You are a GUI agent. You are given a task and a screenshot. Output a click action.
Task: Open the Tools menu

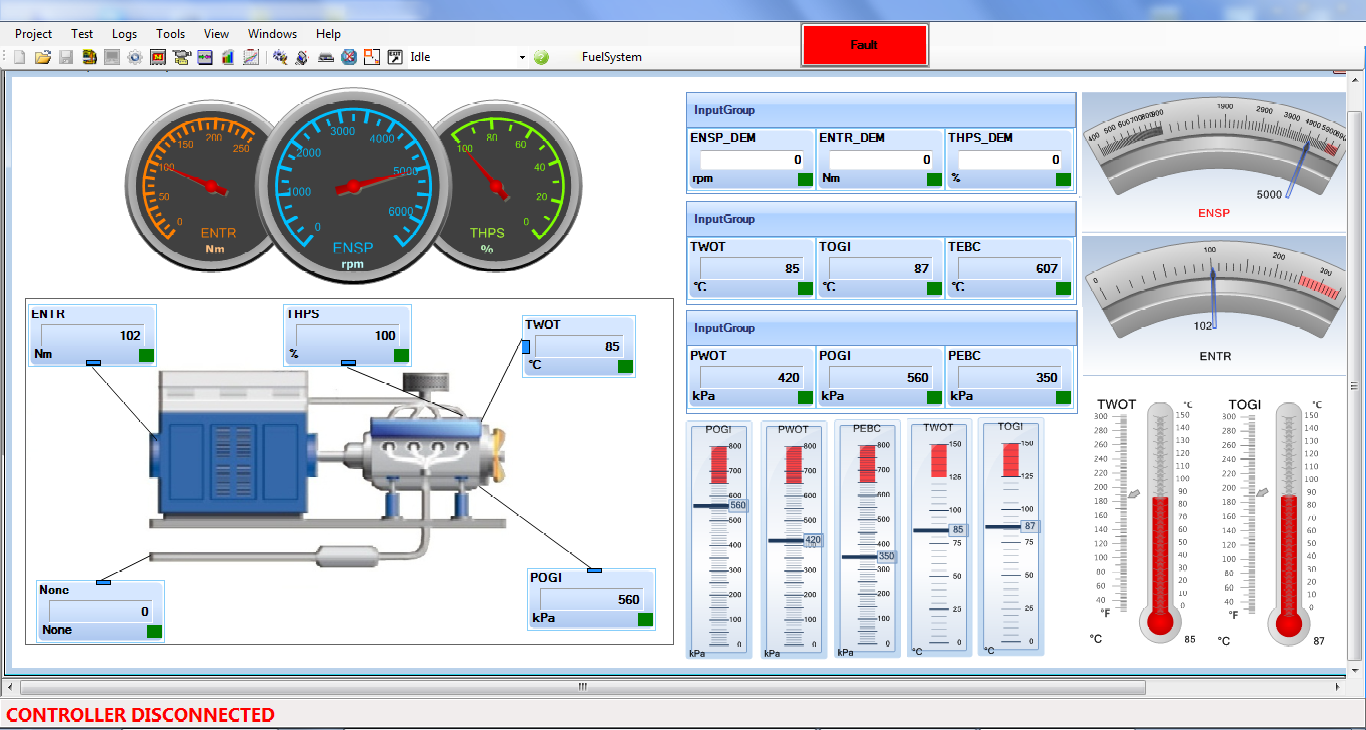[171, 34]
